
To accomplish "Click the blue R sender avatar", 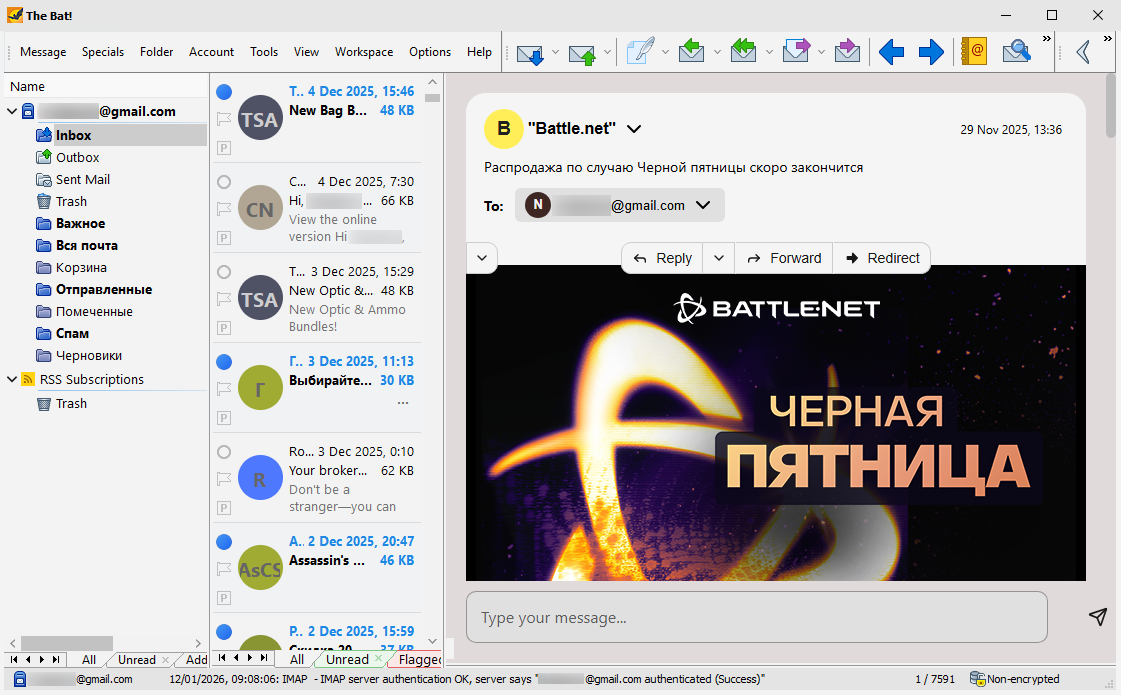I will coord(260,478).
